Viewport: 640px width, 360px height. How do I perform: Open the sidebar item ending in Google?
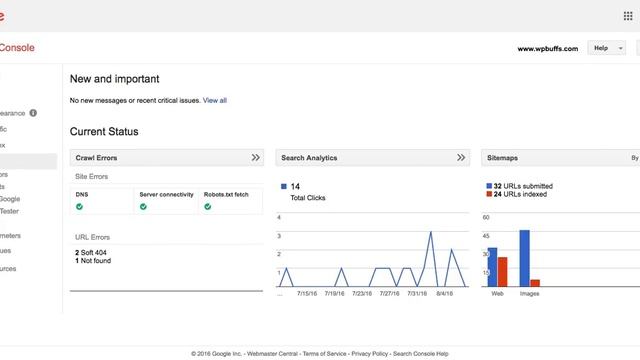pyautogui.click(x=10, y=199)
